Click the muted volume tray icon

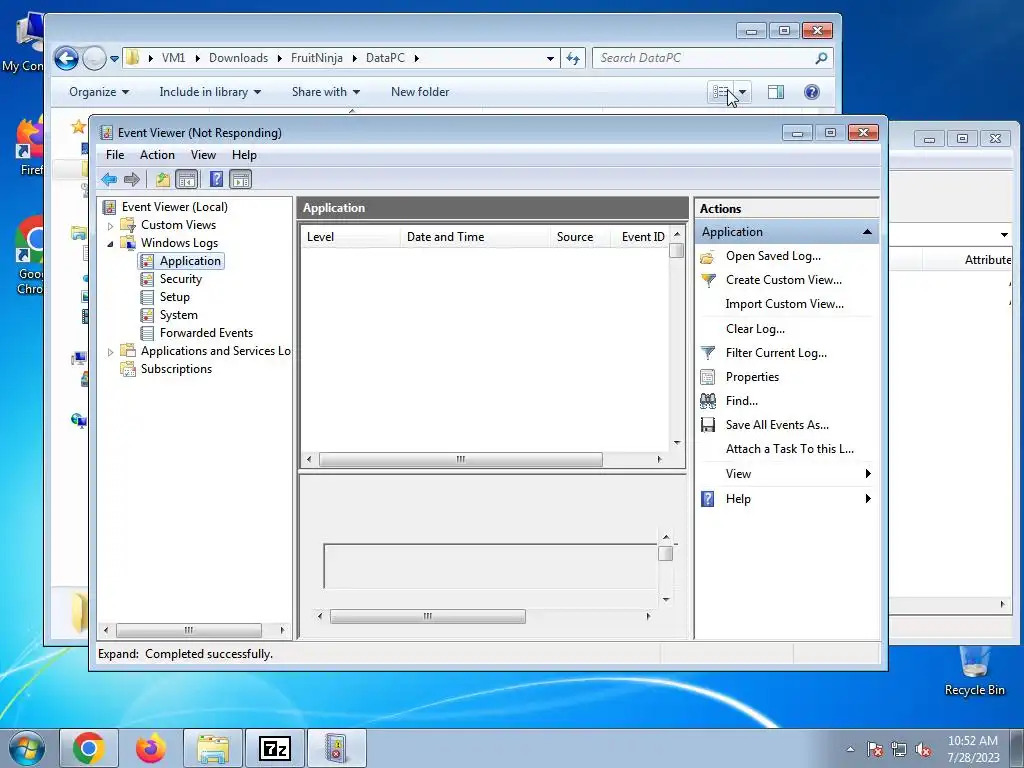point(923,749)
